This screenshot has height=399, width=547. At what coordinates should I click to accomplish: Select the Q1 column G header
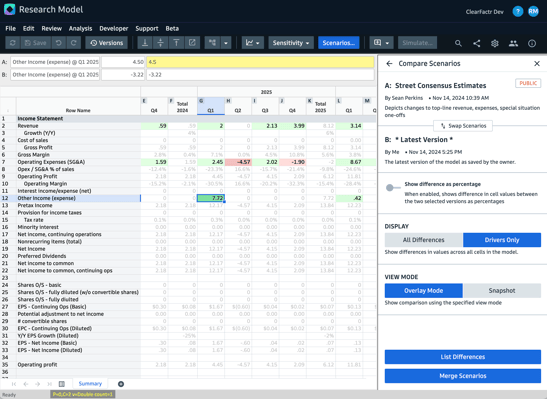click(x=211, y=106)
